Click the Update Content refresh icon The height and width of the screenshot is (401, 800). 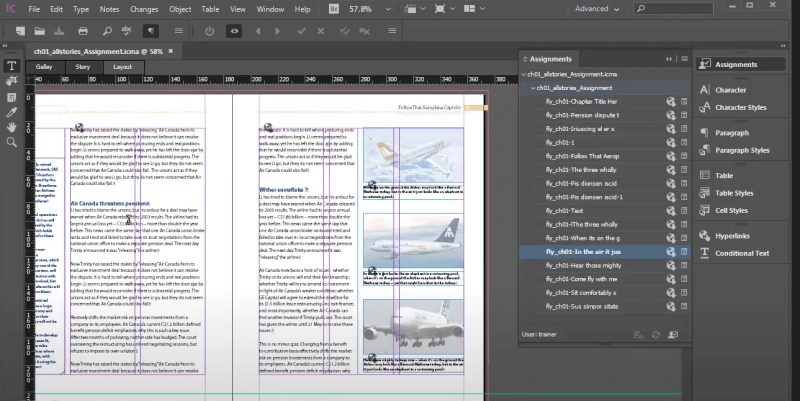pyautogui.click(x=656, y=335)
